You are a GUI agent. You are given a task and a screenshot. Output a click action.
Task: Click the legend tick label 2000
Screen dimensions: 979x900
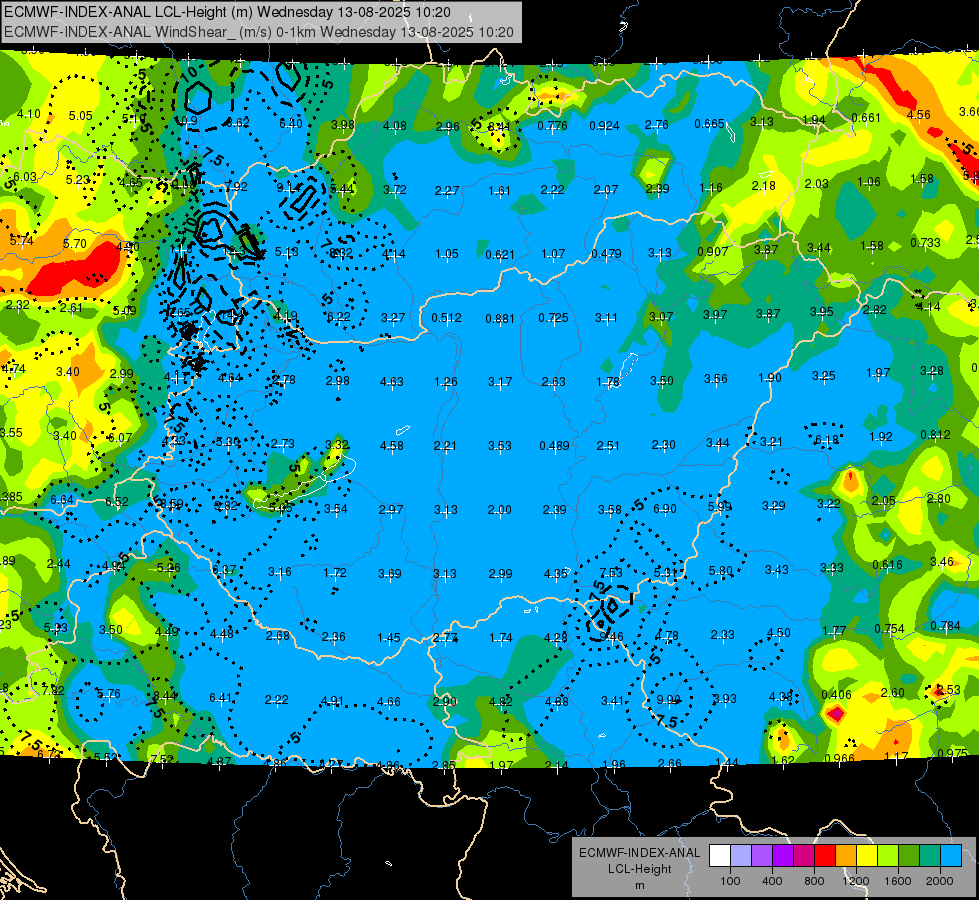click(940, 881)
